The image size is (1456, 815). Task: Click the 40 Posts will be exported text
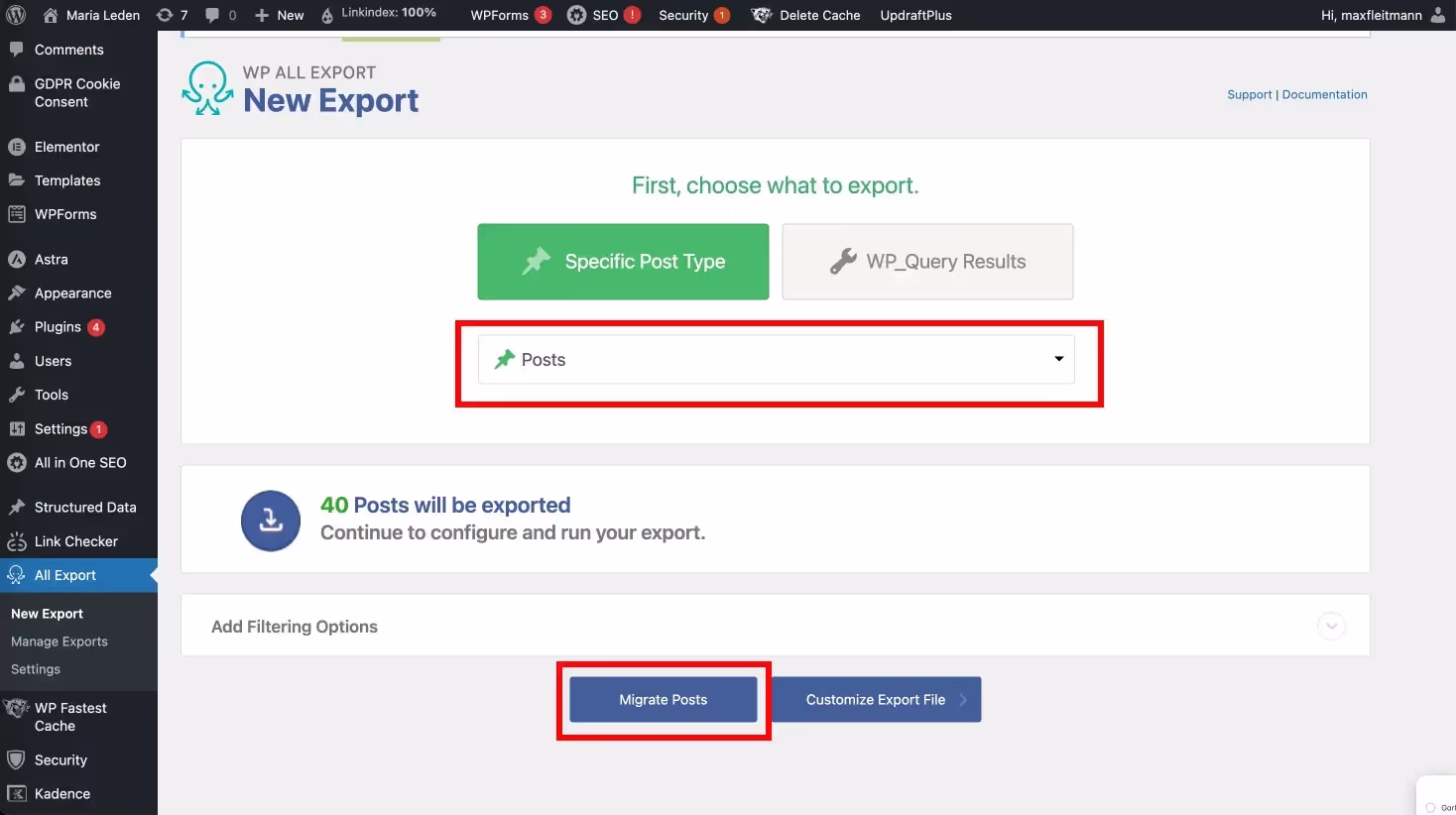445,505
